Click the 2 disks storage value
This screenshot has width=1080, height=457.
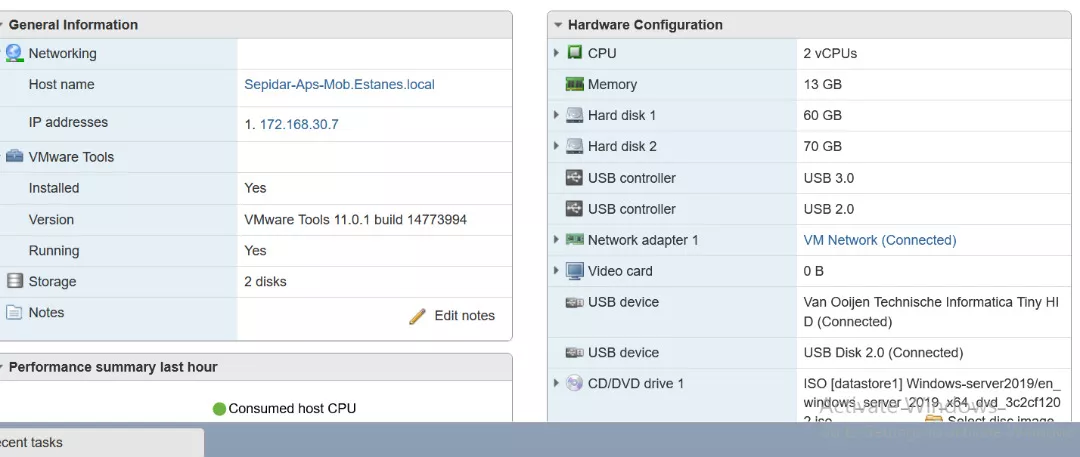pyautogui.click(x=265, y=281)
